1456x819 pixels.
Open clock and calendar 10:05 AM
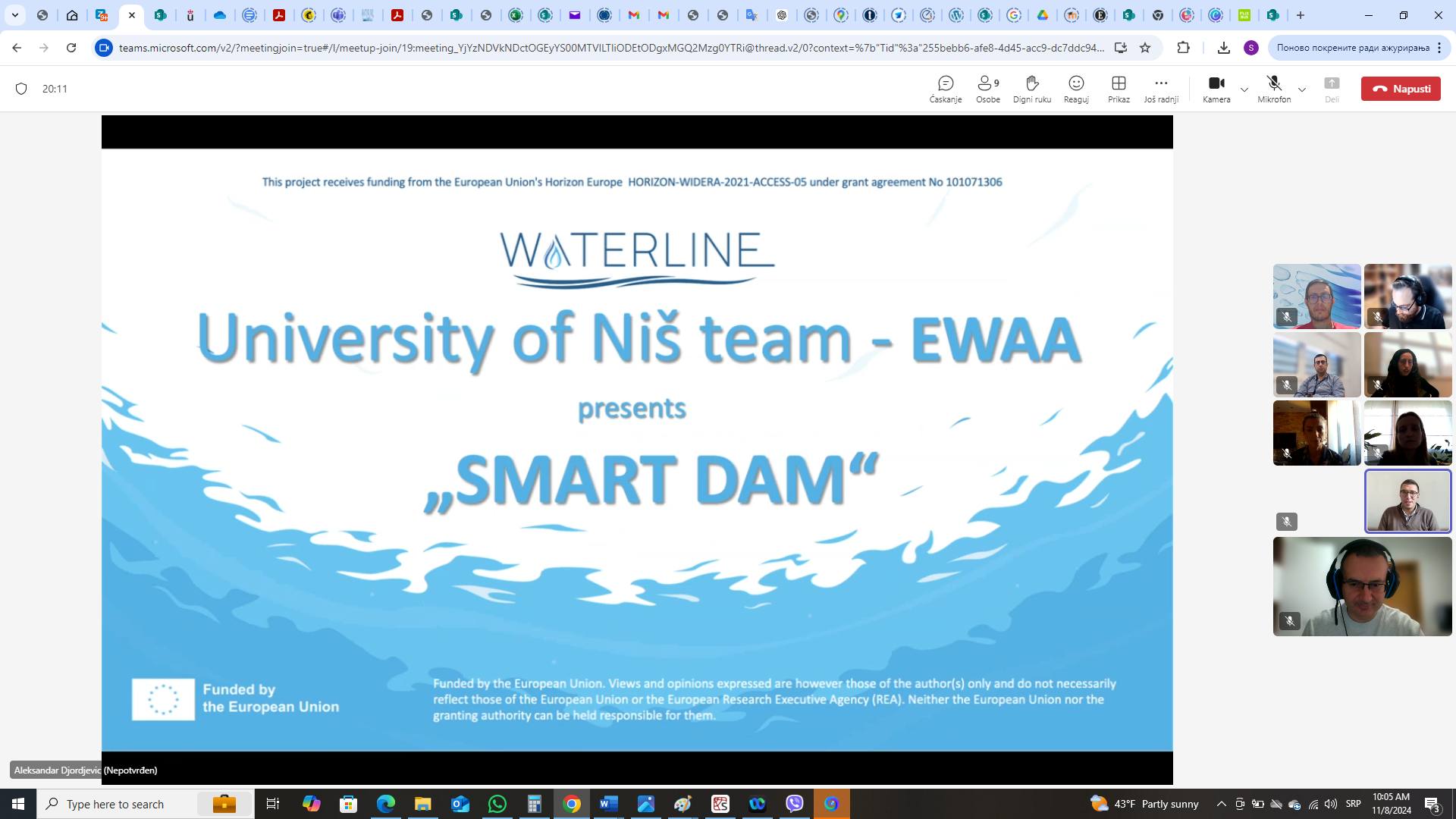pyautogui.click(x=1391, y=804)
